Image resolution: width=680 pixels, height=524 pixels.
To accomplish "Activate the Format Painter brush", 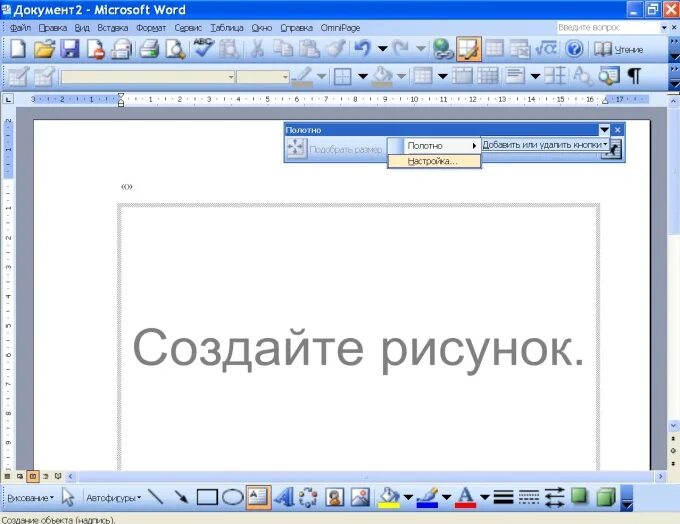I will point(335,49).
